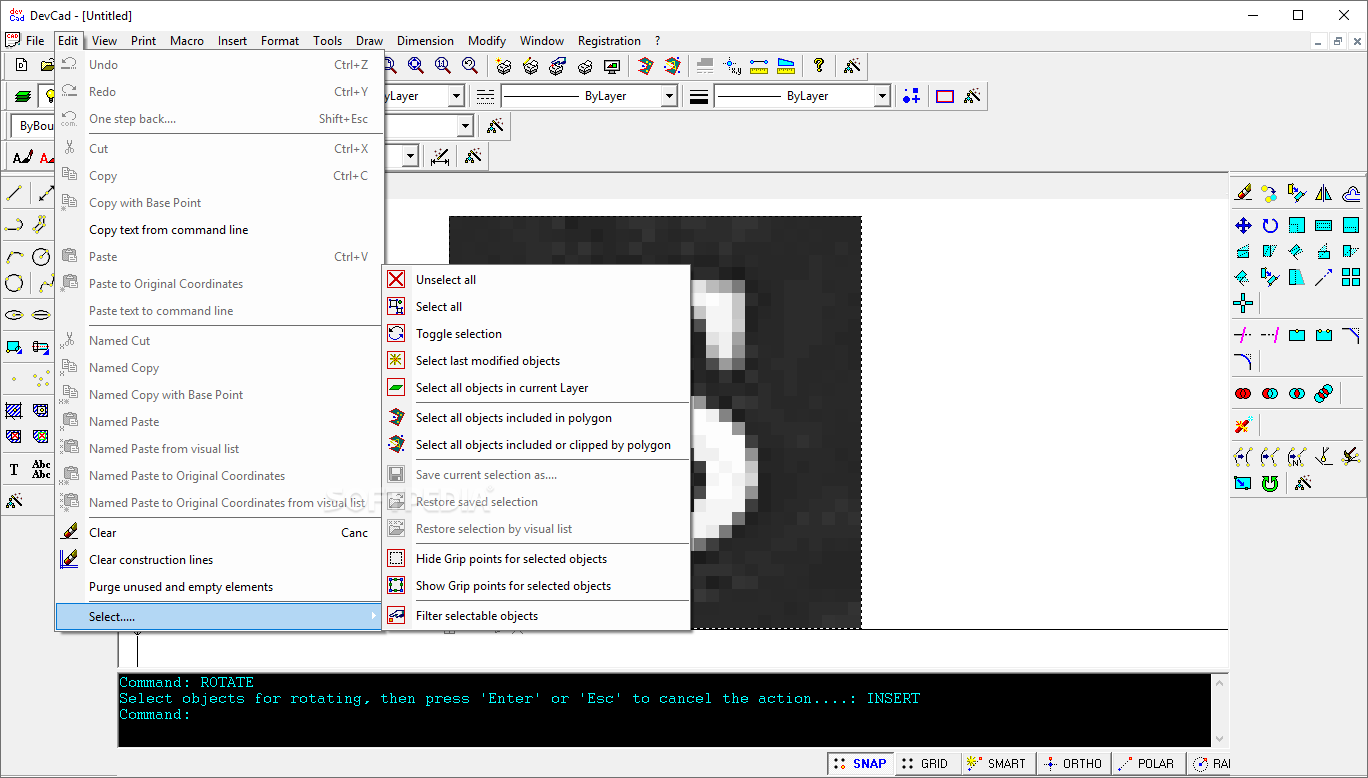Viewport: 1368px width, 778px height.
Task: Click the Explode dynamite icon
Action: click(x=1243, y=426)
